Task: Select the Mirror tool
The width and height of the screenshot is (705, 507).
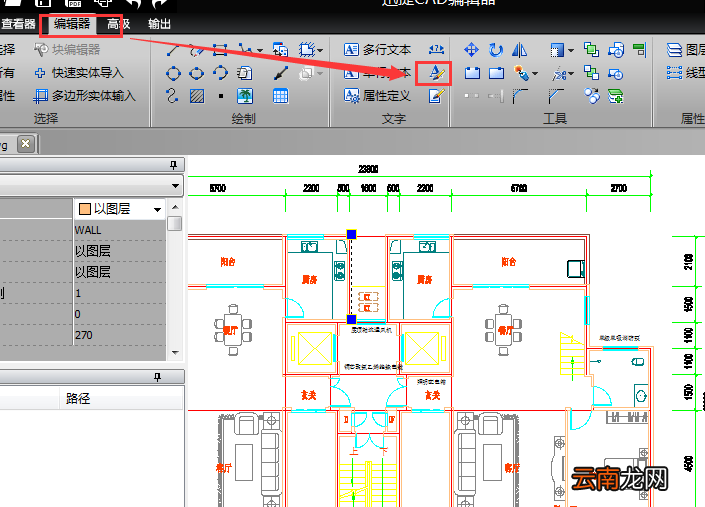Action: pos(520,49)
